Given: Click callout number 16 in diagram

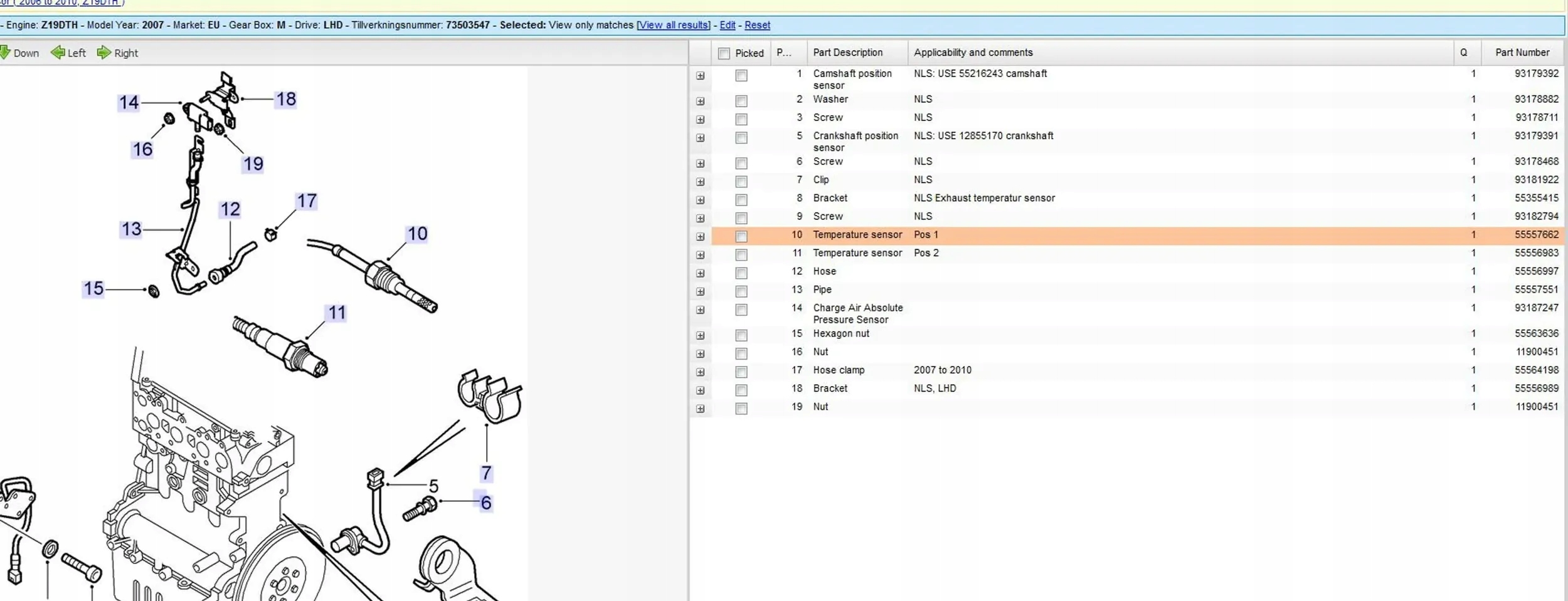Looking at the screenshot, I should coord(142,149).
